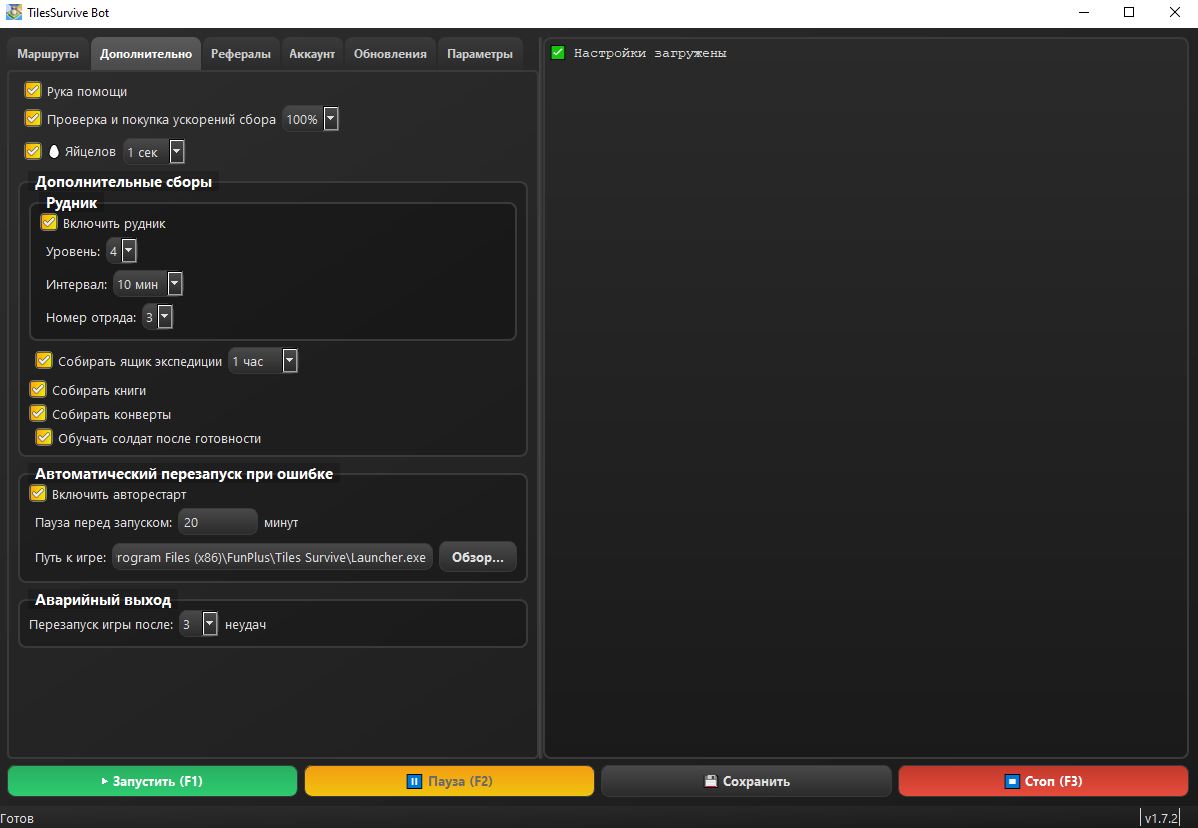1198x828 pixels.
Task: Click the Автоматический перезапуск при ошибке heading
Action: click(184, 474)
